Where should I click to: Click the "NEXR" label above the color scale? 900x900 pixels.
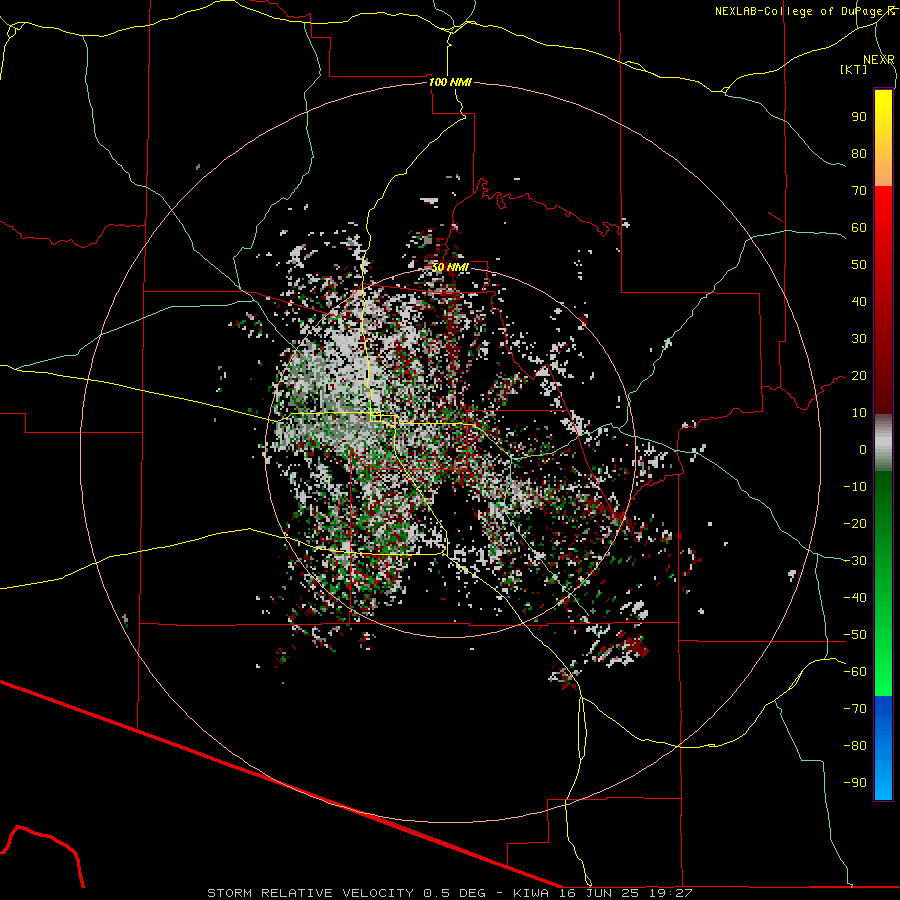tap(878, 60)
